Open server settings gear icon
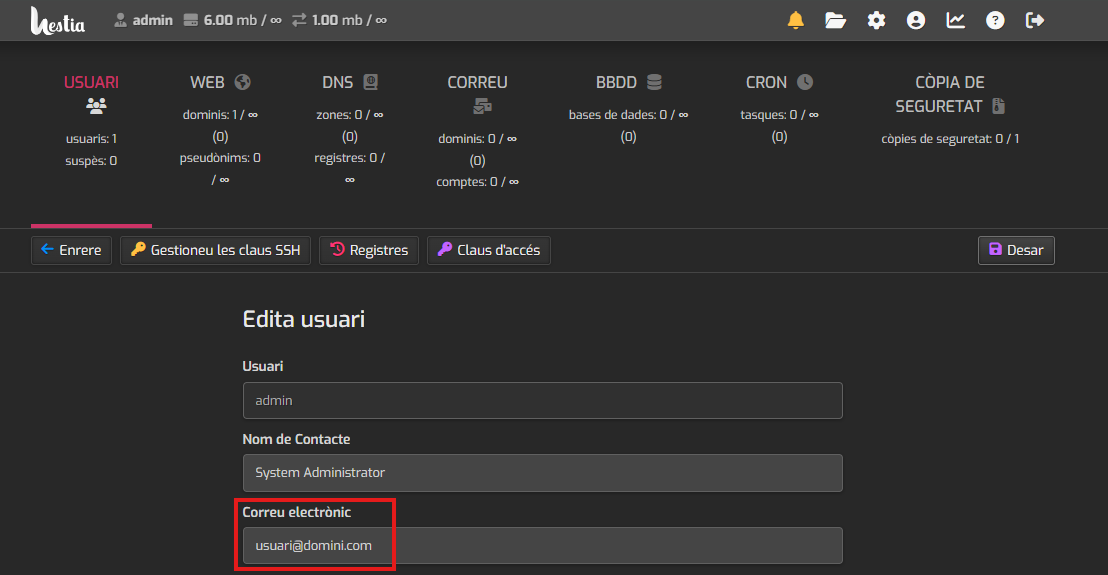Screen dimensions: 1108x575 click(876, 20)
